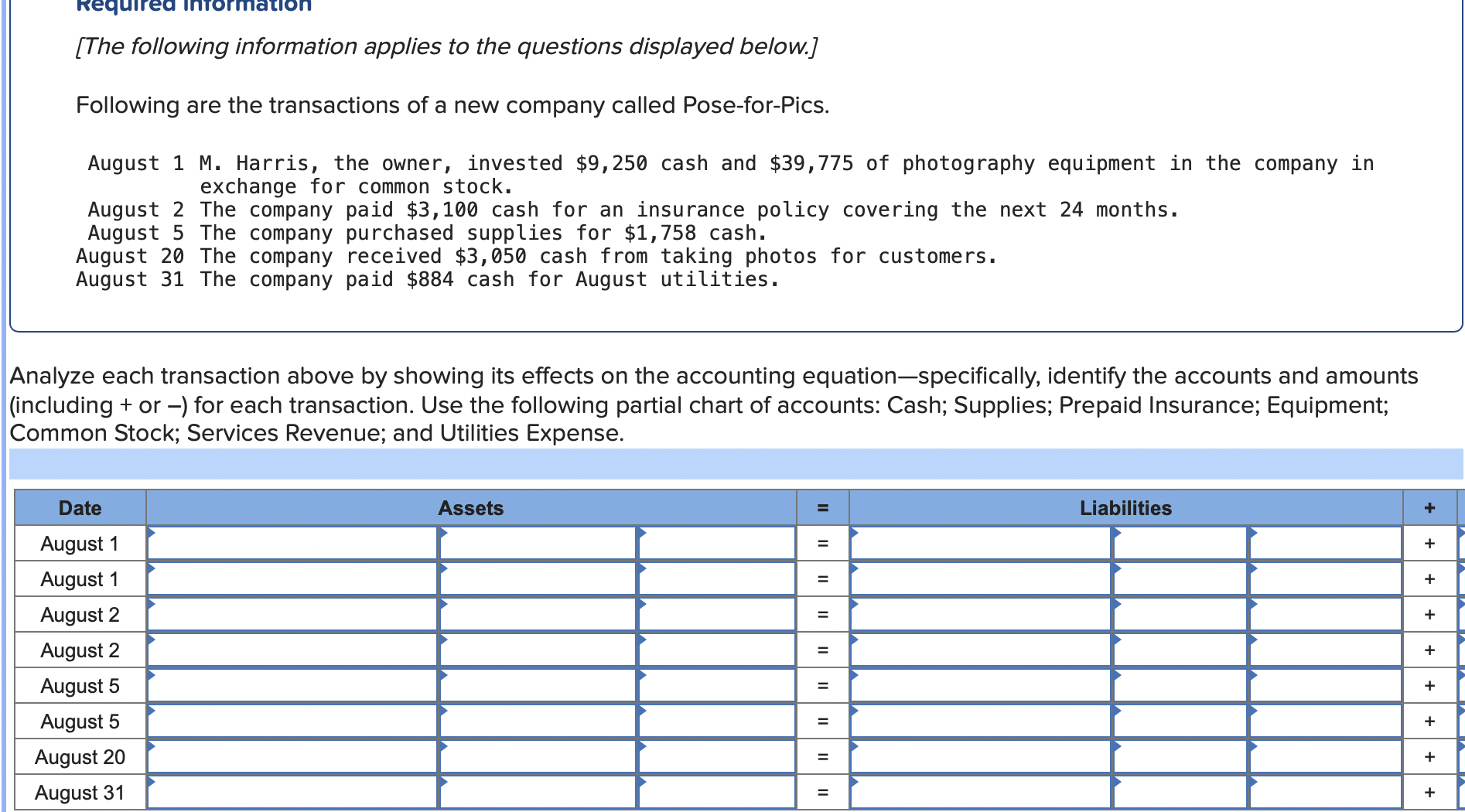Click the Assets column header
Image resolution: width=1465 pixels, height=812 pixels.
[x=471, y=507]
